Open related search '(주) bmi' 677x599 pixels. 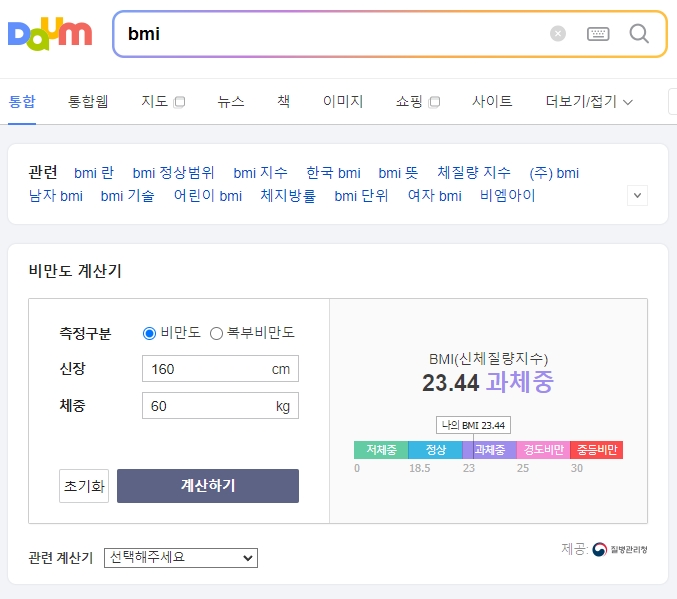pyautogui.click(x=554, y=173)
